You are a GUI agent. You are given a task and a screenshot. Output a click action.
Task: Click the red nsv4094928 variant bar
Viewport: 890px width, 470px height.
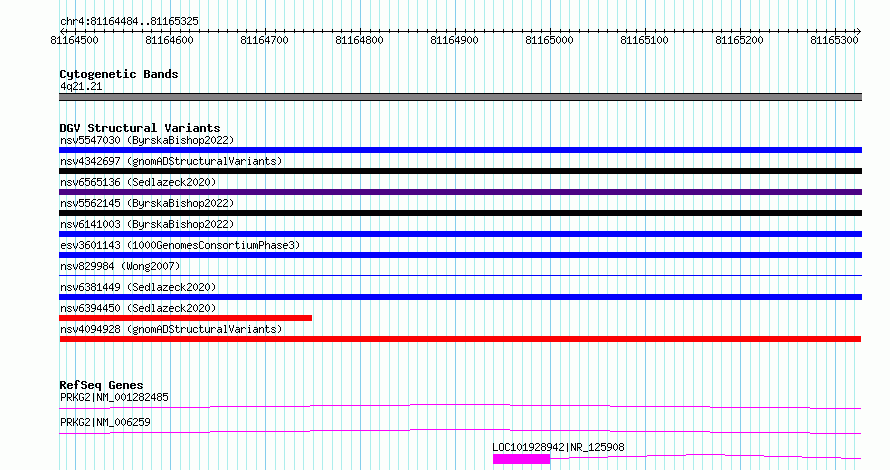tap(460, 339)
